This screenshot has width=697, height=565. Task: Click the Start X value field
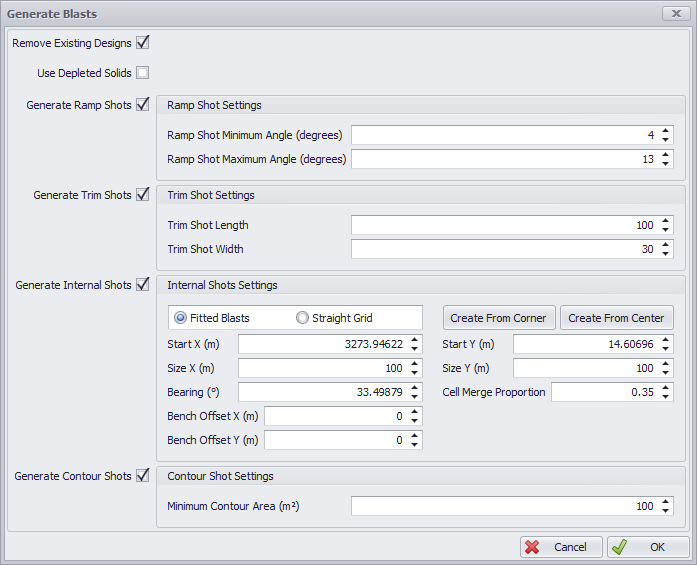click(322, 344)
